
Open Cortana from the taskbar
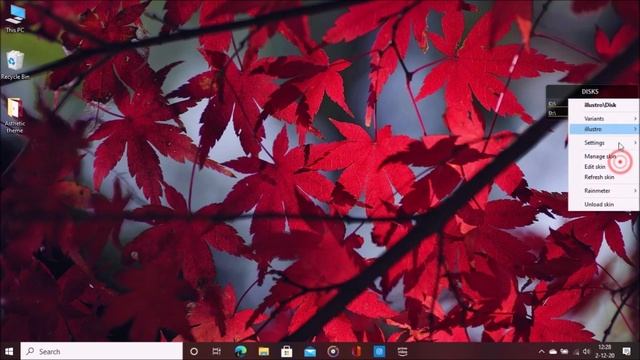194,351
